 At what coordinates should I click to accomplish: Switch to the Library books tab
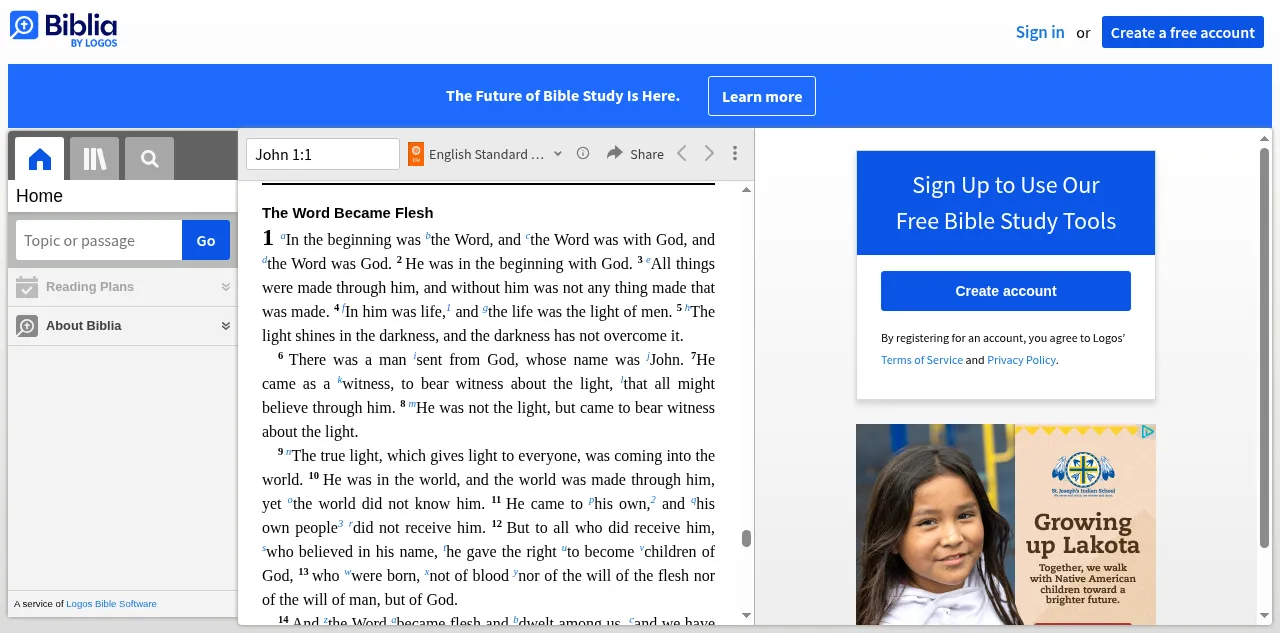click(95, 159)
